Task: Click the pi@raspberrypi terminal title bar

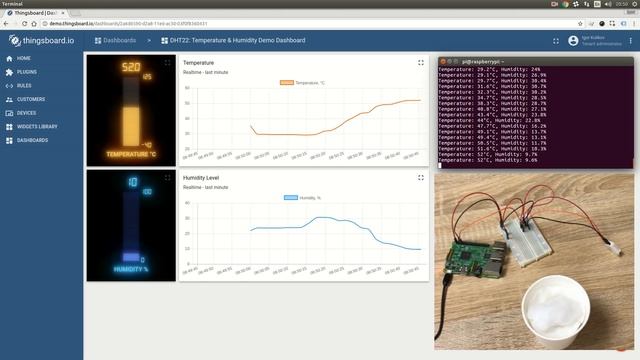Action: pos(536,62)
